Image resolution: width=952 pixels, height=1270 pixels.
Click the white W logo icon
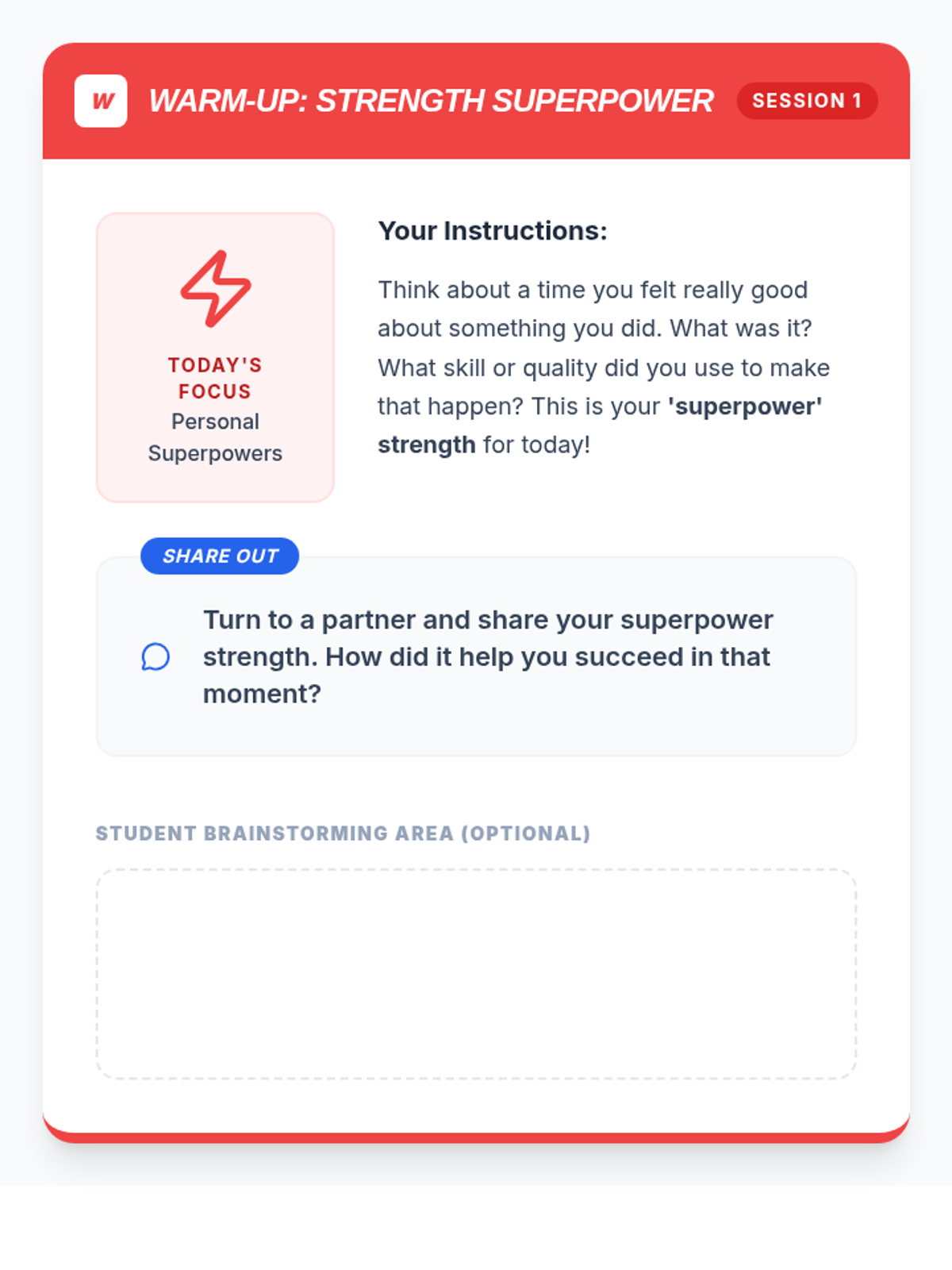[101, 101]
